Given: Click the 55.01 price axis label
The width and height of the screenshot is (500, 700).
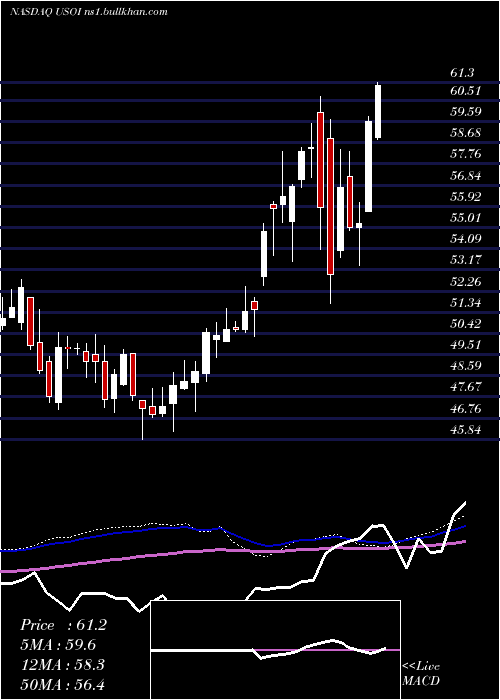Looking at the screenshot, I should pyautogui.click(x=466, y=217).
